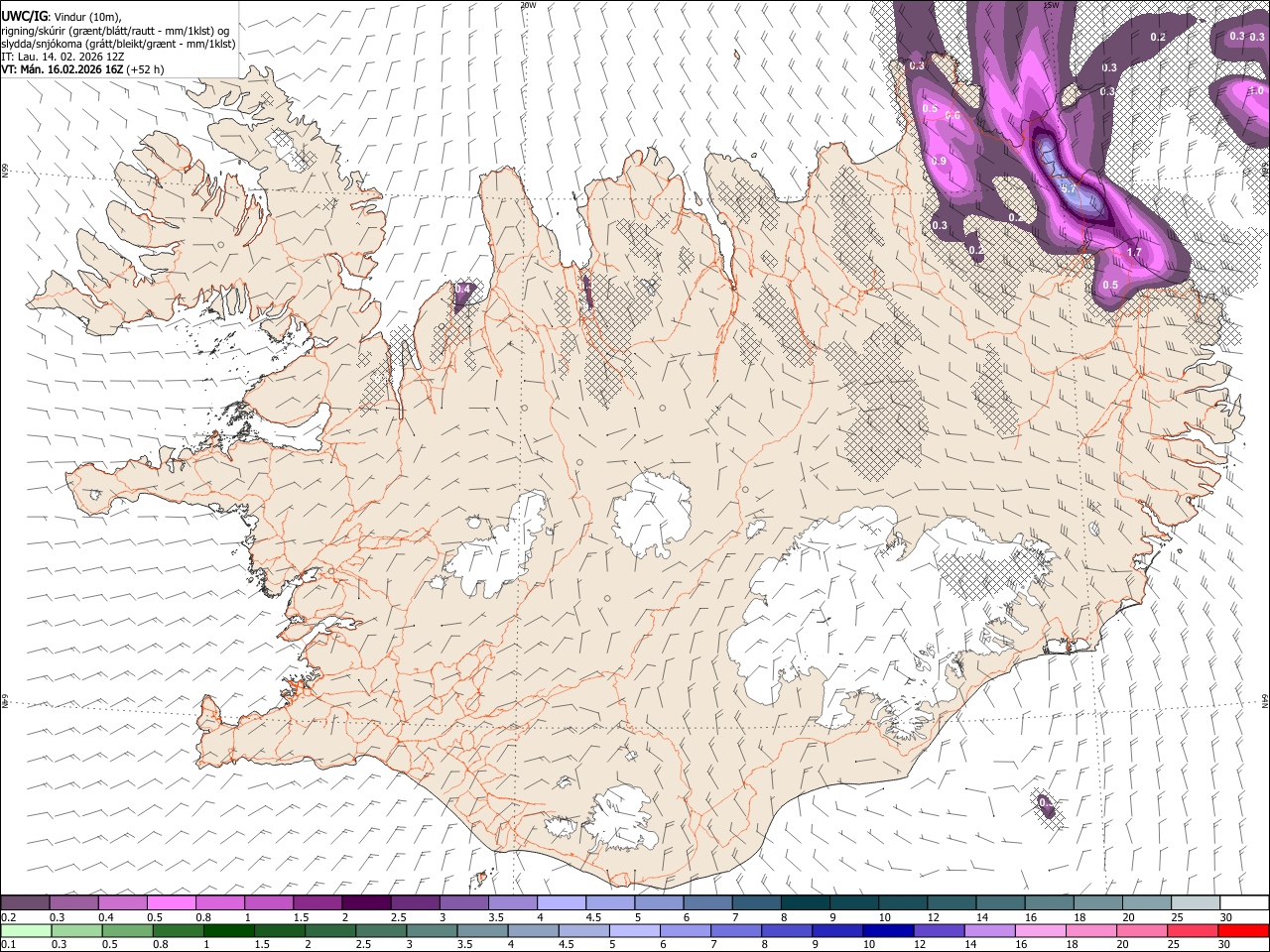Select light pink swatch between 16 and 18, rain scale

(1041, 930)
